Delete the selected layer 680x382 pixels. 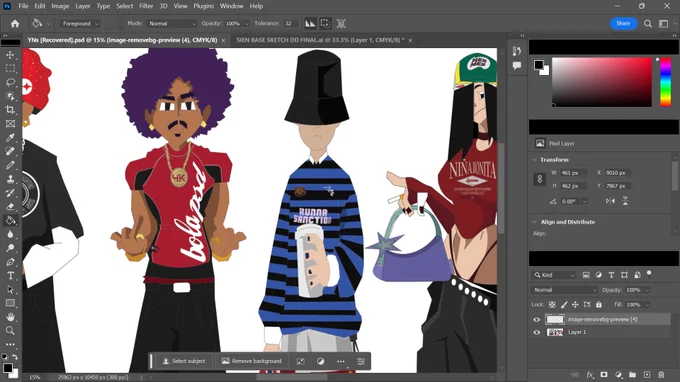tap(661, 375)
